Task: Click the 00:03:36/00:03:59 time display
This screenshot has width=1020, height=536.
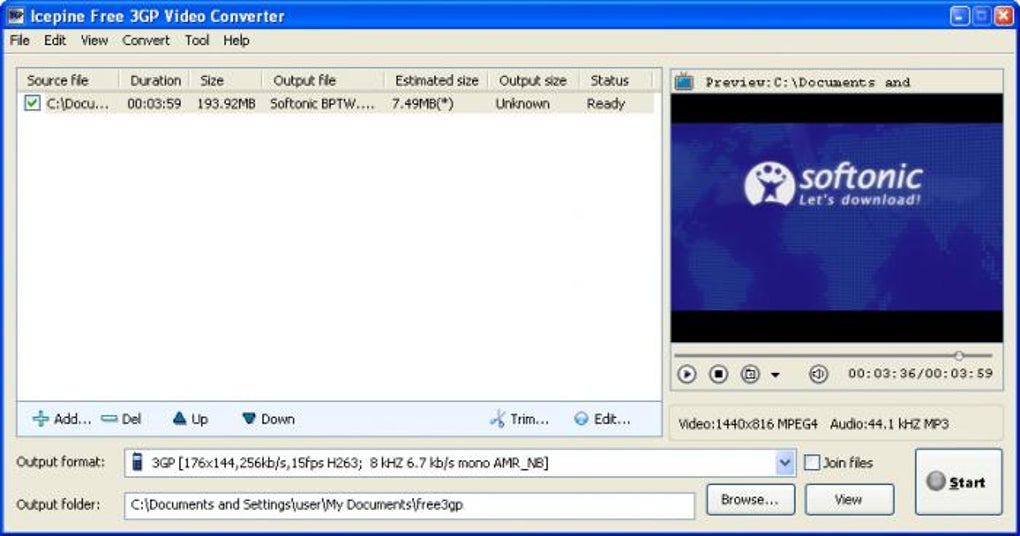Action: coord(920,373)
